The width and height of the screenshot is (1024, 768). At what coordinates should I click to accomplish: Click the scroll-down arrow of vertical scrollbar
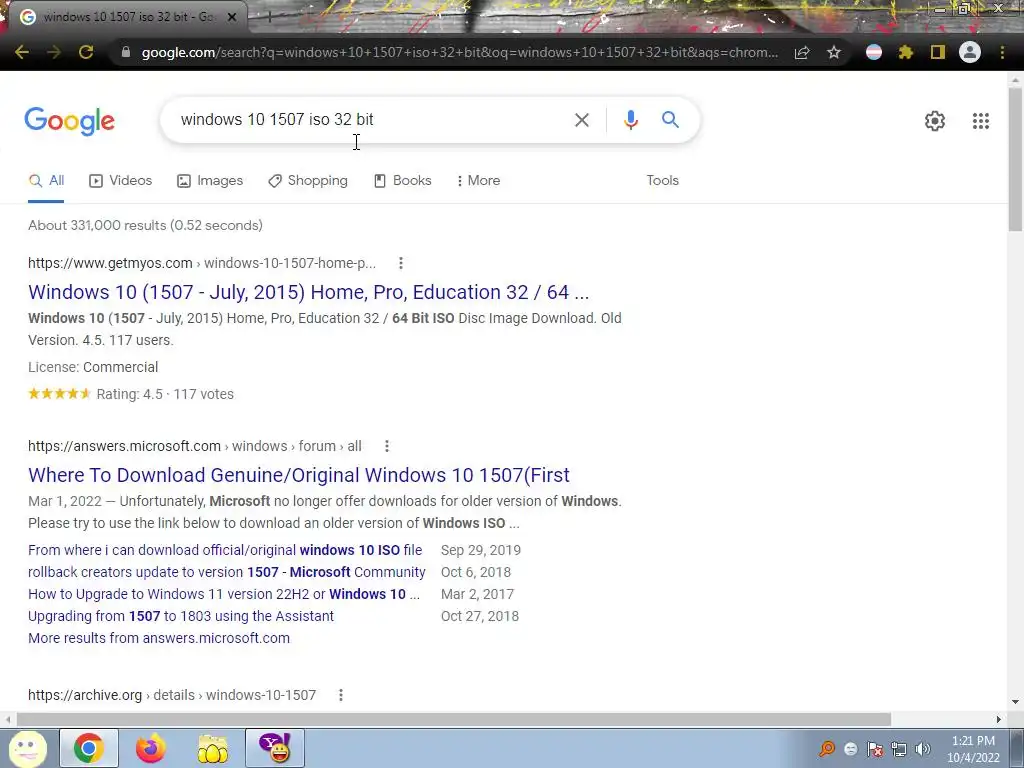(x=1015, y=702)
